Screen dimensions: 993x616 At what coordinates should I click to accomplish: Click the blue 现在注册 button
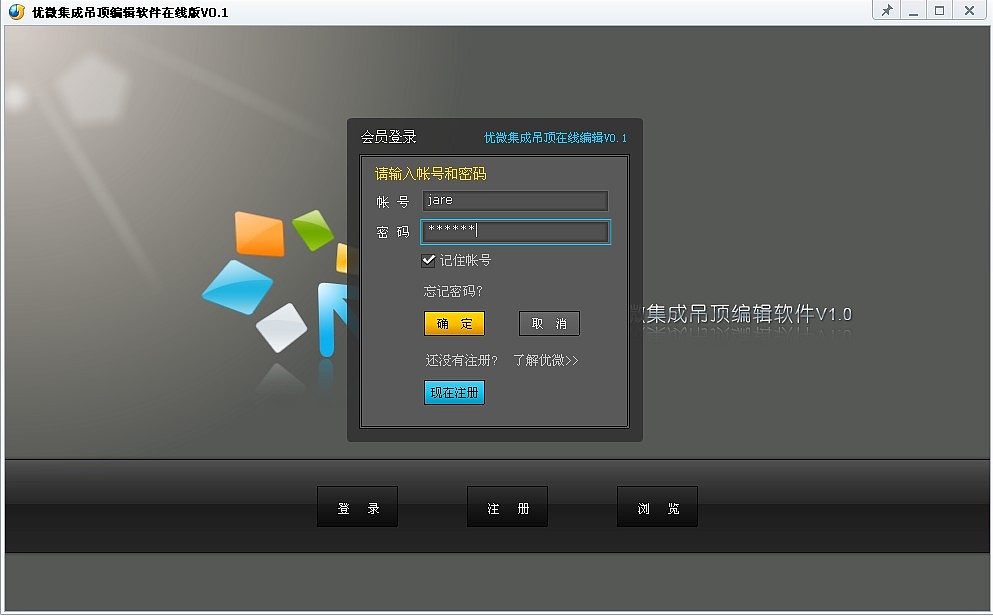click(x=454, y=393)
